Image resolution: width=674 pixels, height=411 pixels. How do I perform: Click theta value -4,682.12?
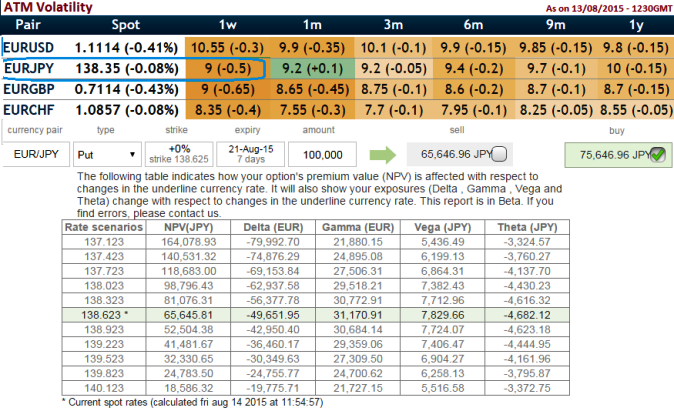[x=527, y=315]
